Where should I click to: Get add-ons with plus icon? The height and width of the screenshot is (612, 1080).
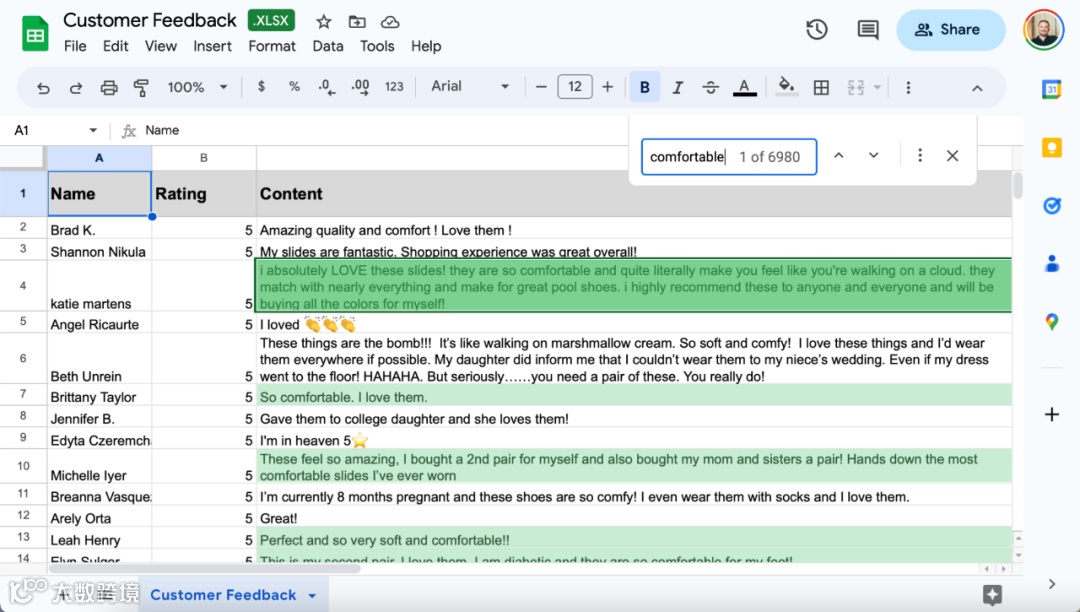(1052, 414)
